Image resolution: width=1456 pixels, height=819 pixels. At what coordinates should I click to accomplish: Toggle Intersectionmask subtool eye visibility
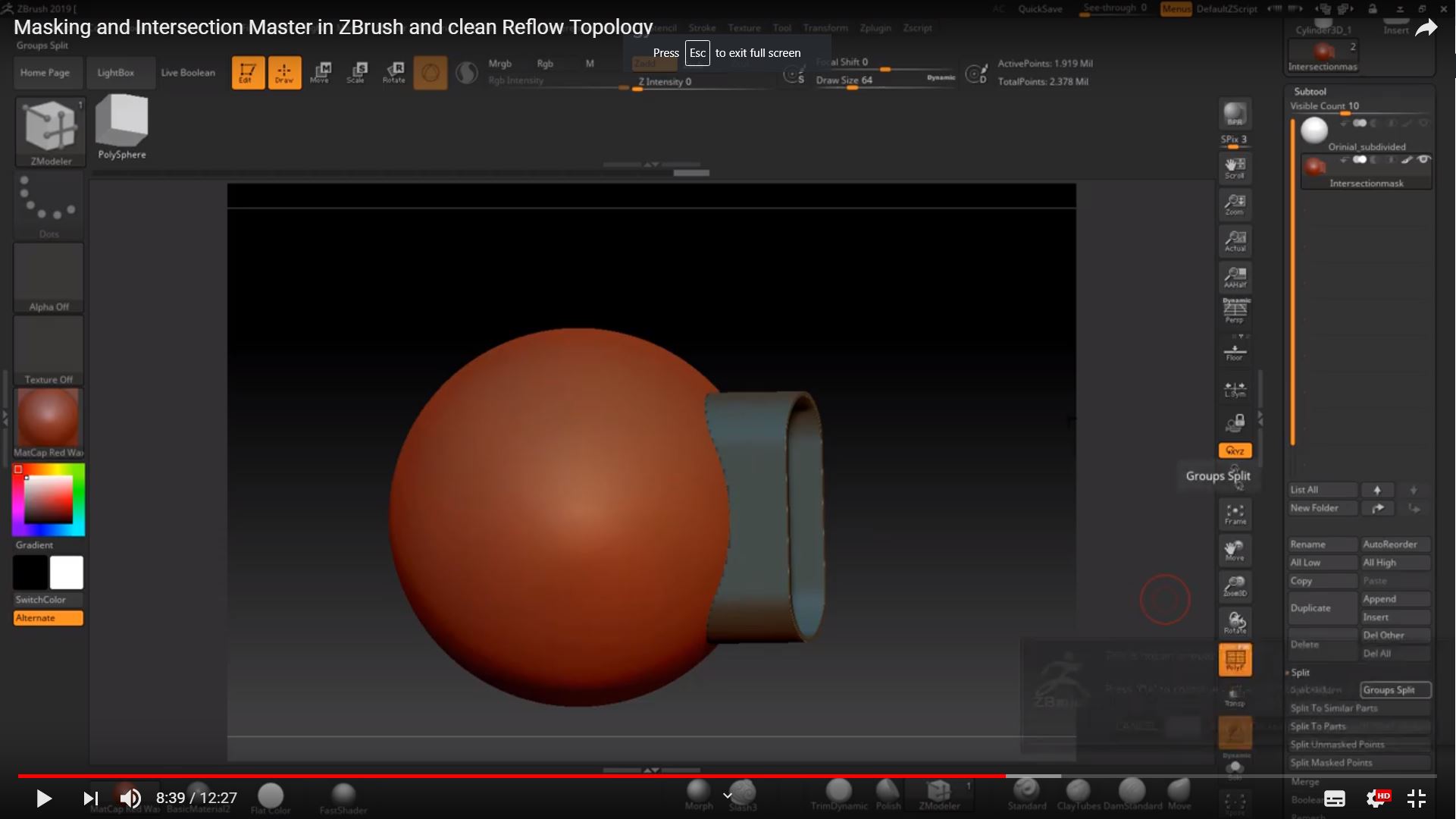pos(1423,159)
